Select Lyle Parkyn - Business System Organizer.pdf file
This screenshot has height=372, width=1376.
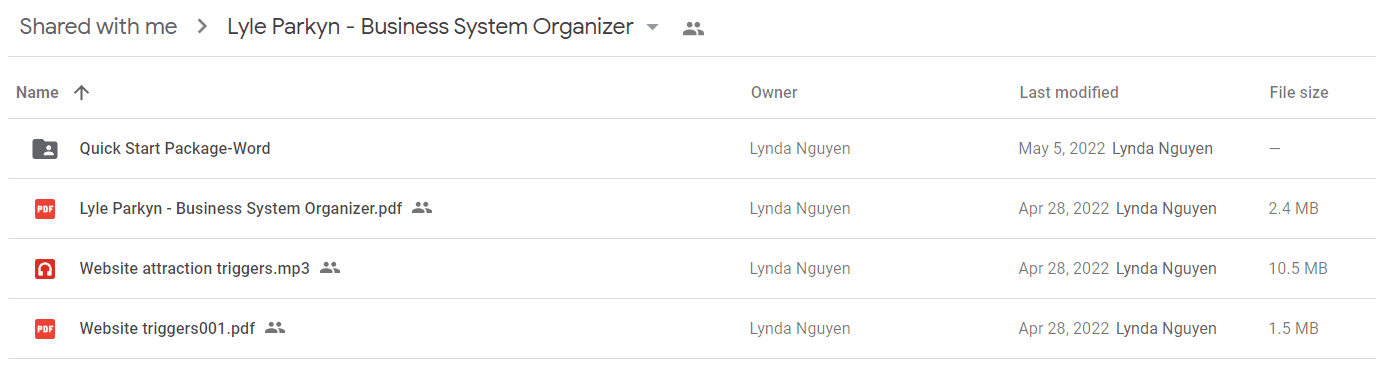coord(241,209)
